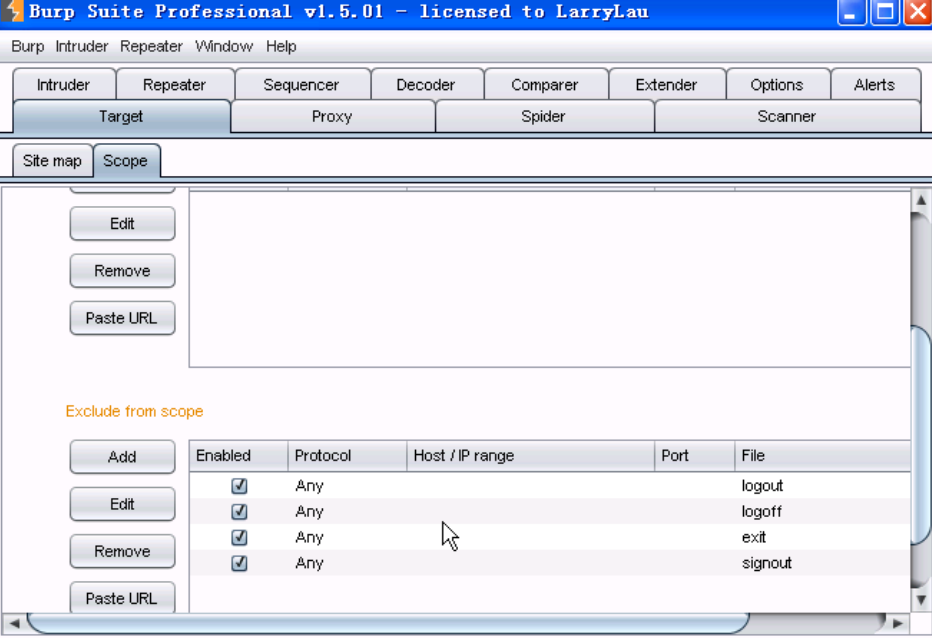Switch to the Sequencer tab
This screenshot has height=638, width=932.
tap(301, 85)
